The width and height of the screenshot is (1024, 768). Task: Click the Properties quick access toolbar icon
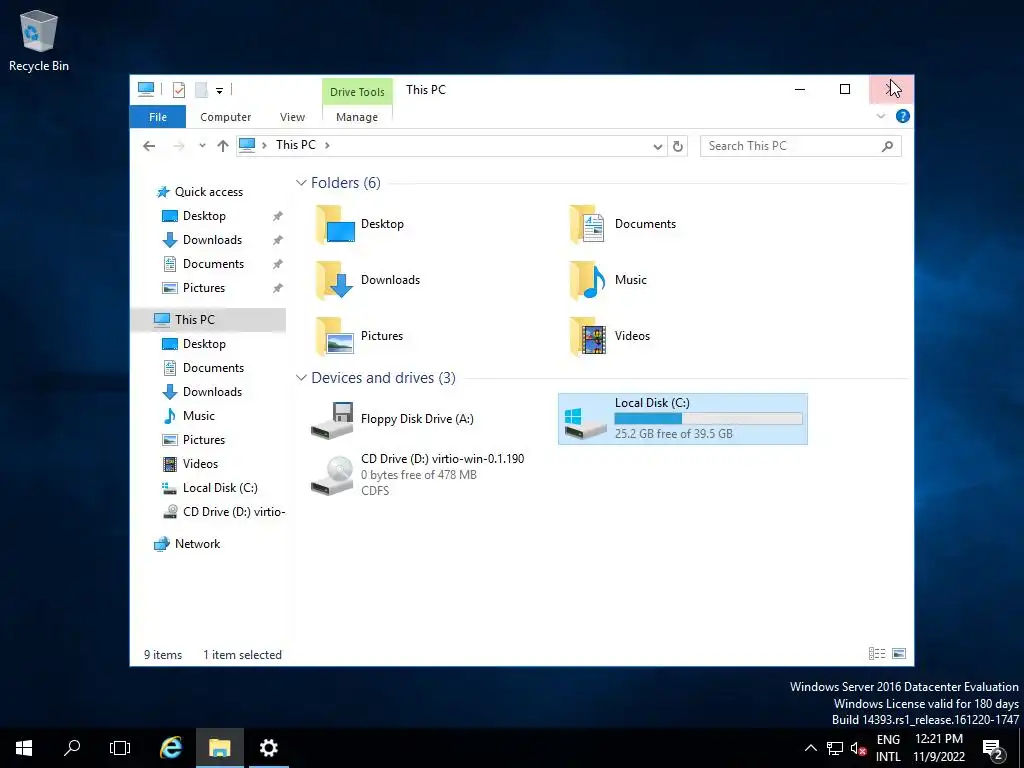(178, 90)
